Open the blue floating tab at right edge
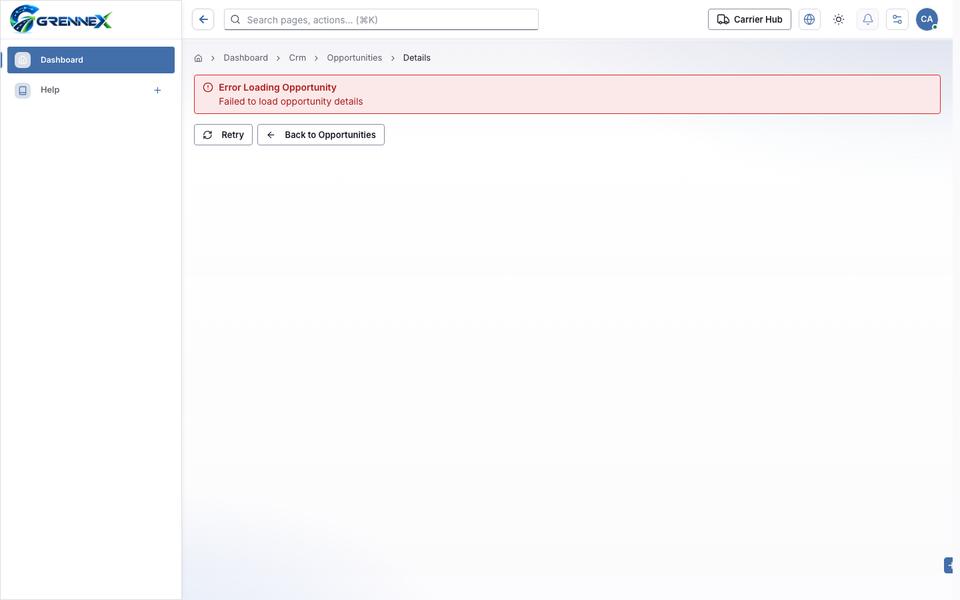Viewport: 960px width, 600px height. tap(948, 565)
